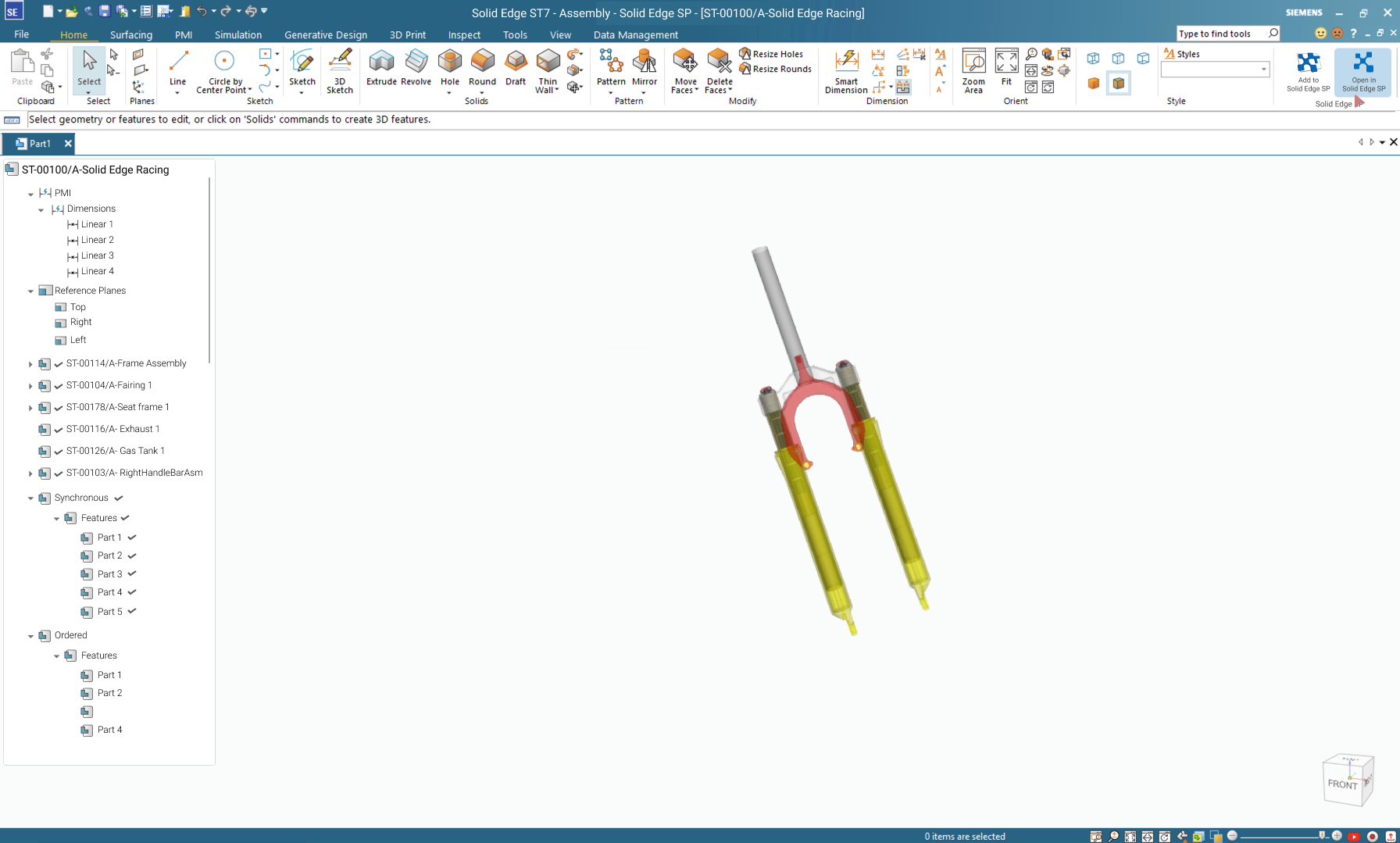Switch to the Surfacing tab
This screenshot has height=843, width=1400.
point(131,34)
